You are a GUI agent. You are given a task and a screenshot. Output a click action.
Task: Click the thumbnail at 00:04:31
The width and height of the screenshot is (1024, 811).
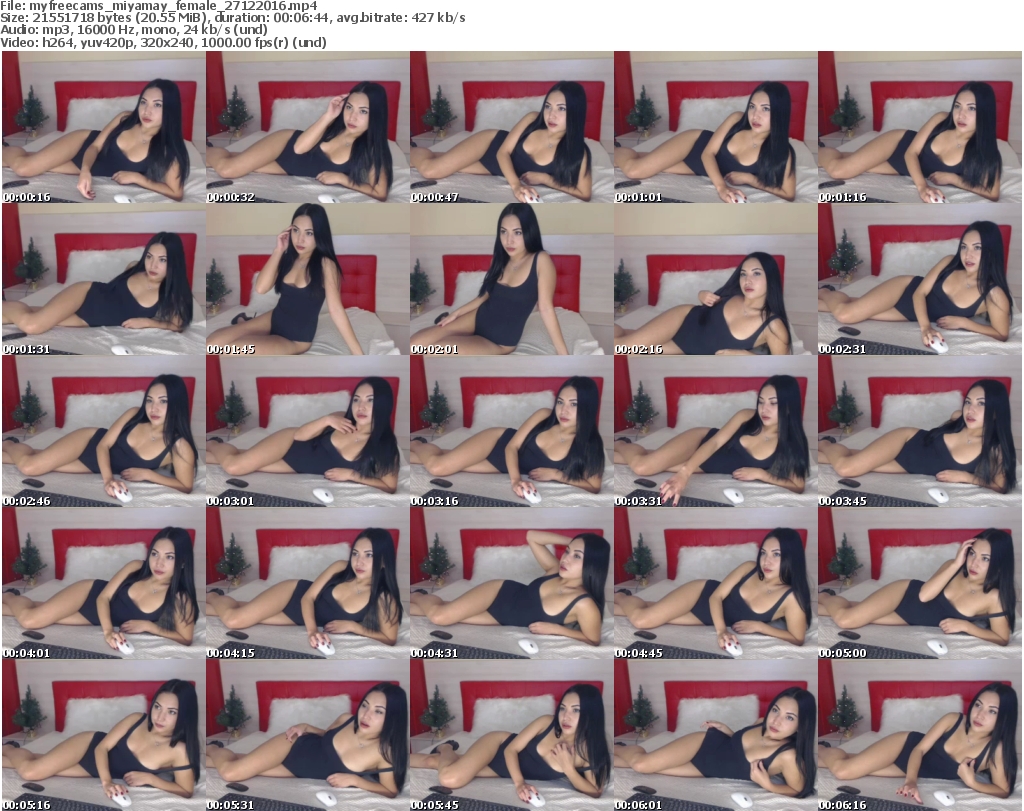coord(511,583)
